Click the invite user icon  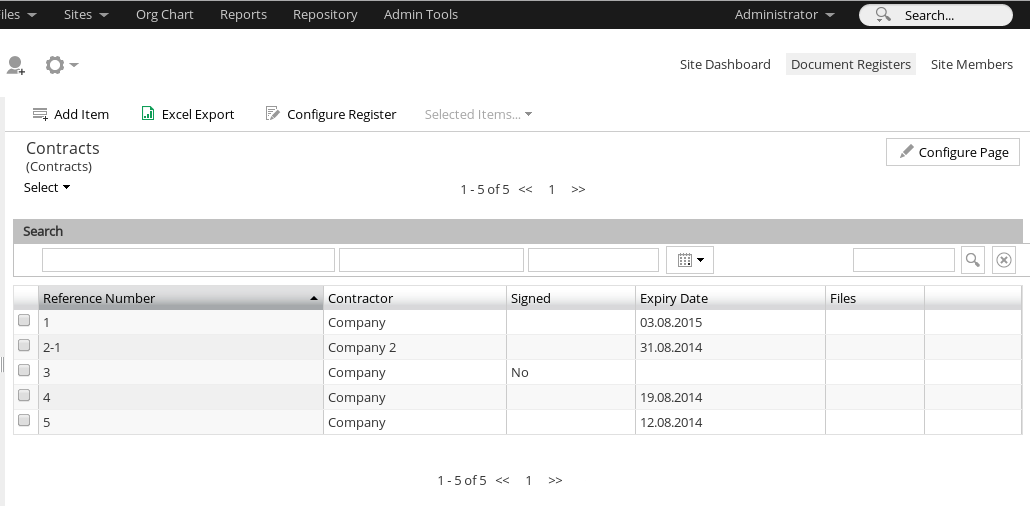point(15,66)
